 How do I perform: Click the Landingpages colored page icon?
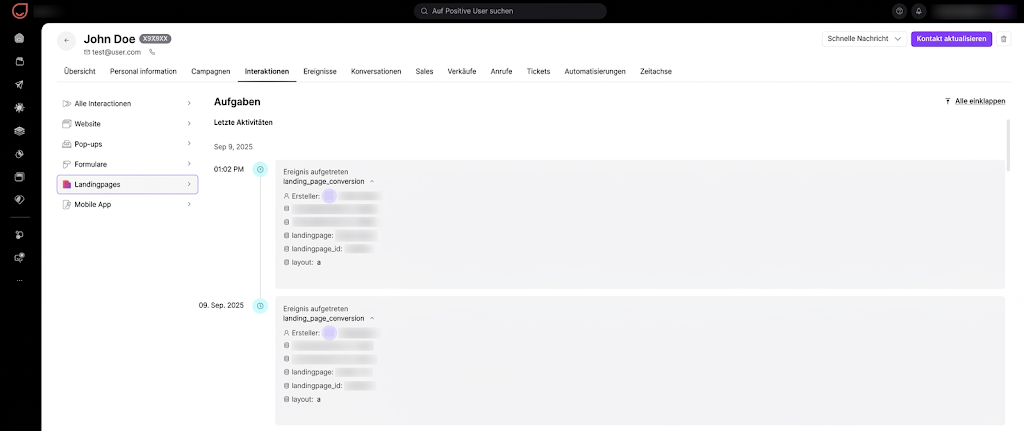click(x=67, y=184)
